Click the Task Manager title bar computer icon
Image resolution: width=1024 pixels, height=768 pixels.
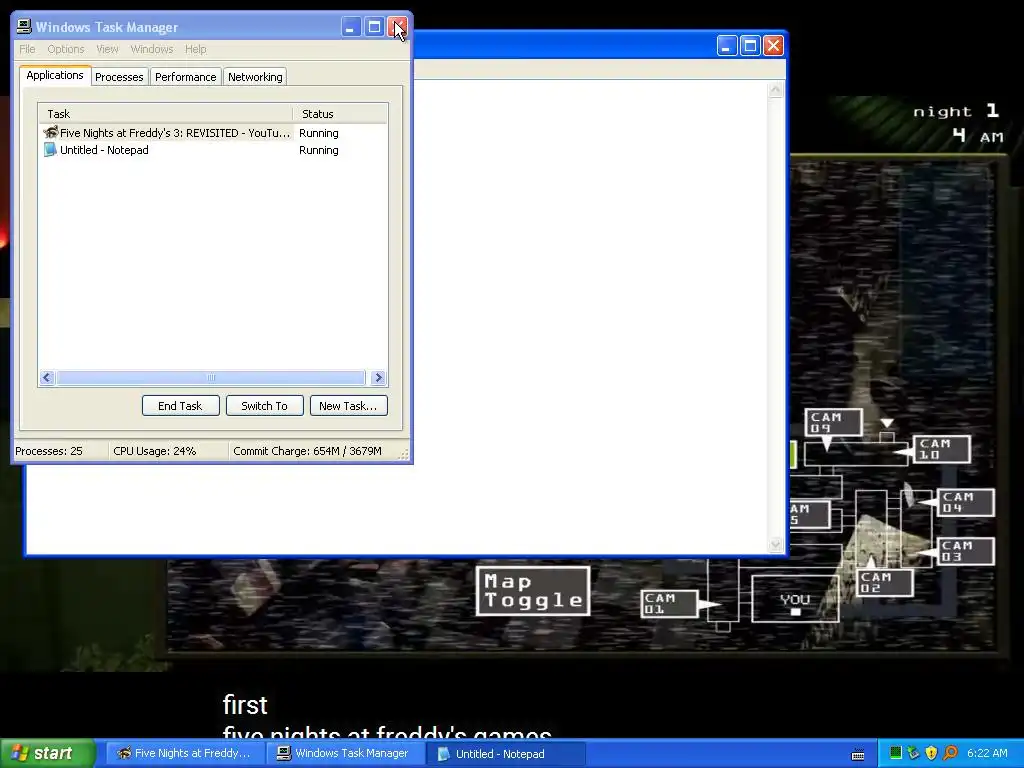24,26
